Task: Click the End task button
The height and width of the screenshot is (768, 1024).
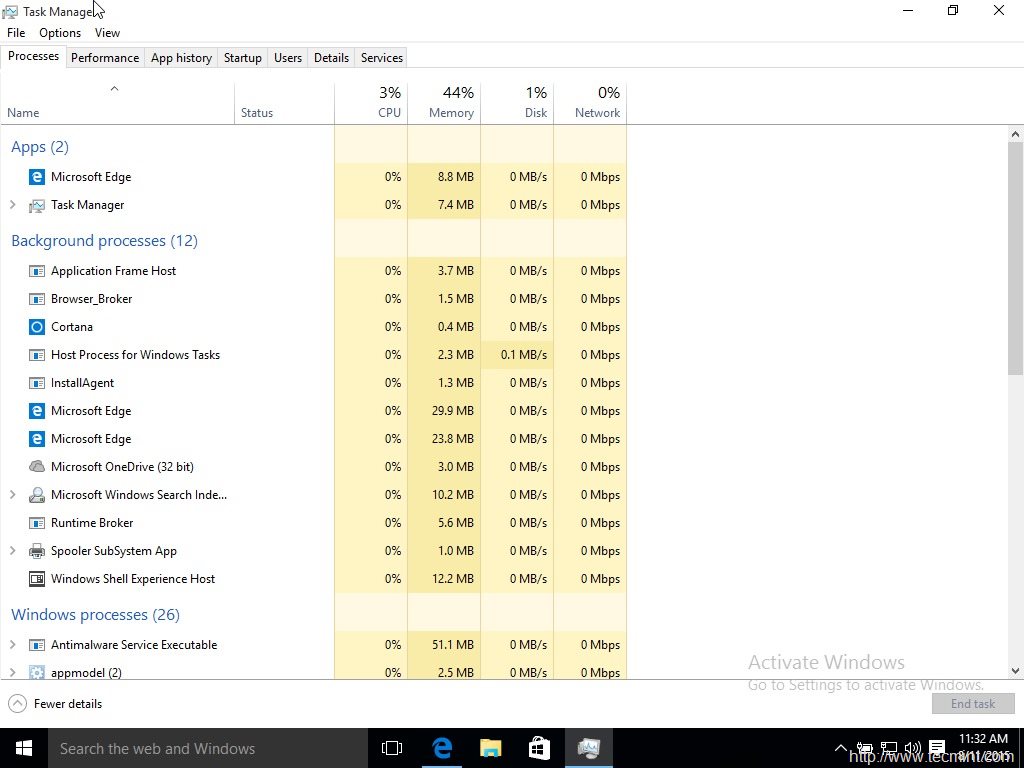Action: coord(972,703)
